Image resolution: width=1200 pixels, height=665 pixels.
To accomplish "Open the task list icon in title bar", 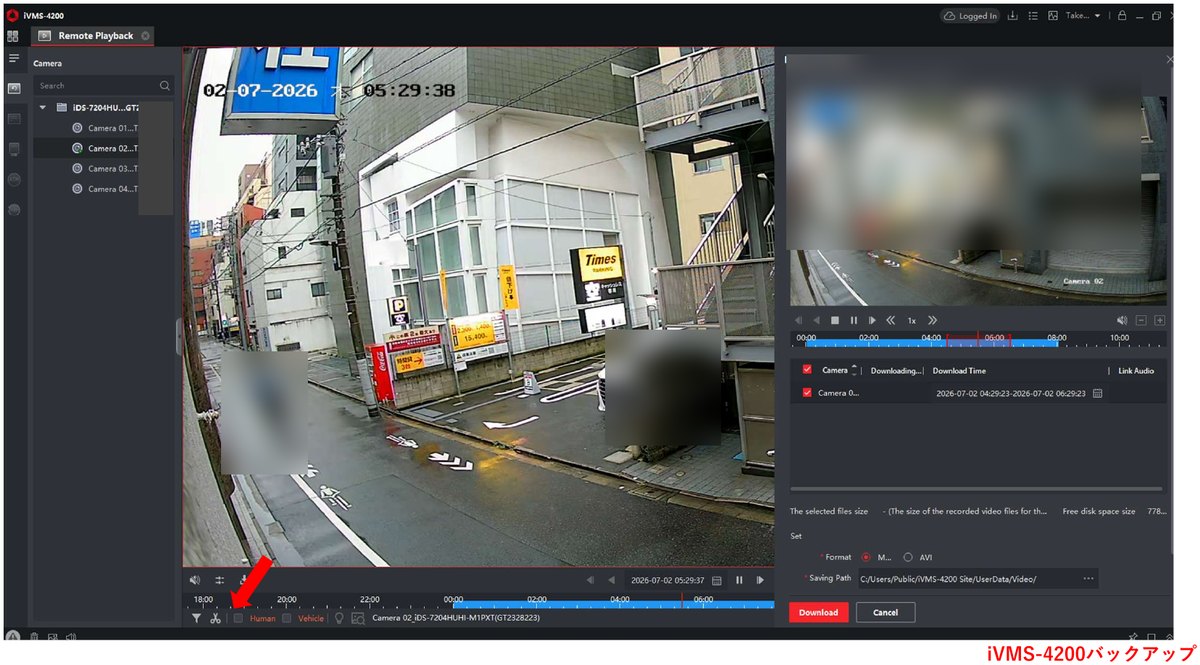I will [1032, 16].
